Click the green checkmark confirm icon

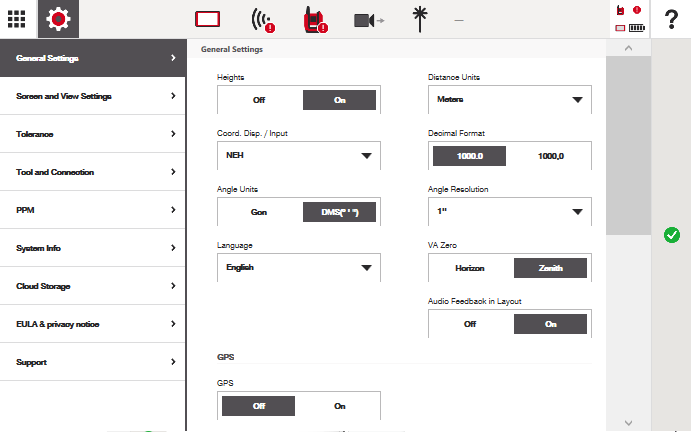[x=672, y=235]
